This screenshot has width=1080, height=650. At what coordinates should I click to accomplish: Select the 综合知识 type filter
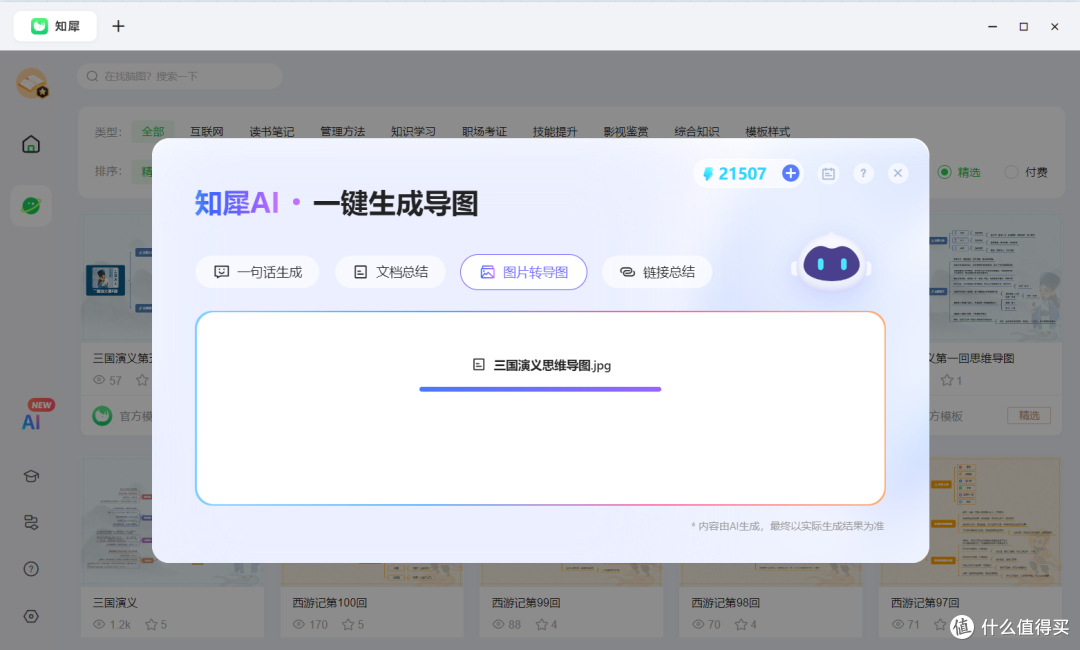tap(697, 132)
